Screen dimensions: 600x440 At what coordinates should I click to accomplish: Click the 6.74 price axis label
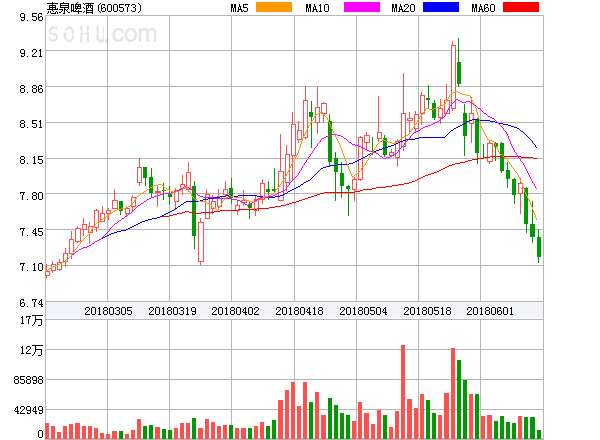31,303
